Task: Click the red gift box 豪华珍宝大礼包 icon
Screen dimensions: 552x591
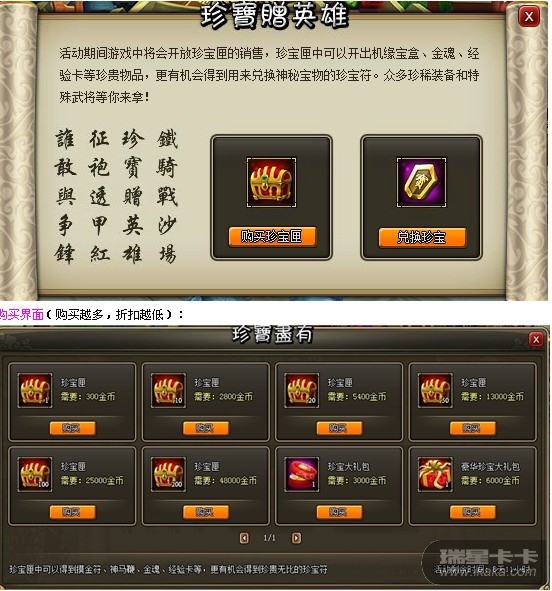Action: pos(435,475)
